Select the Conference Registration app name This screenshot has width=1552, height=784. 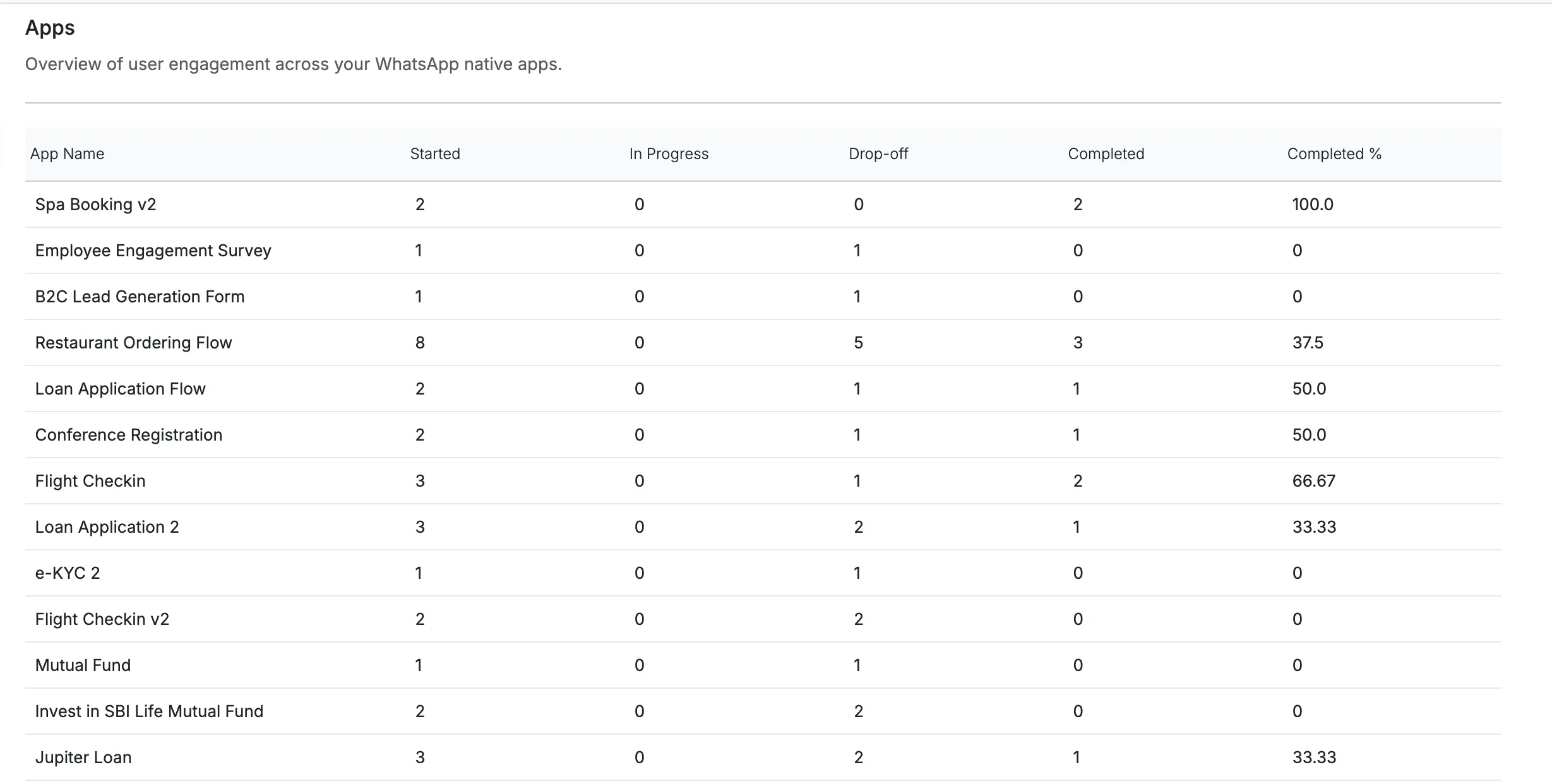[x=129, y=435]
